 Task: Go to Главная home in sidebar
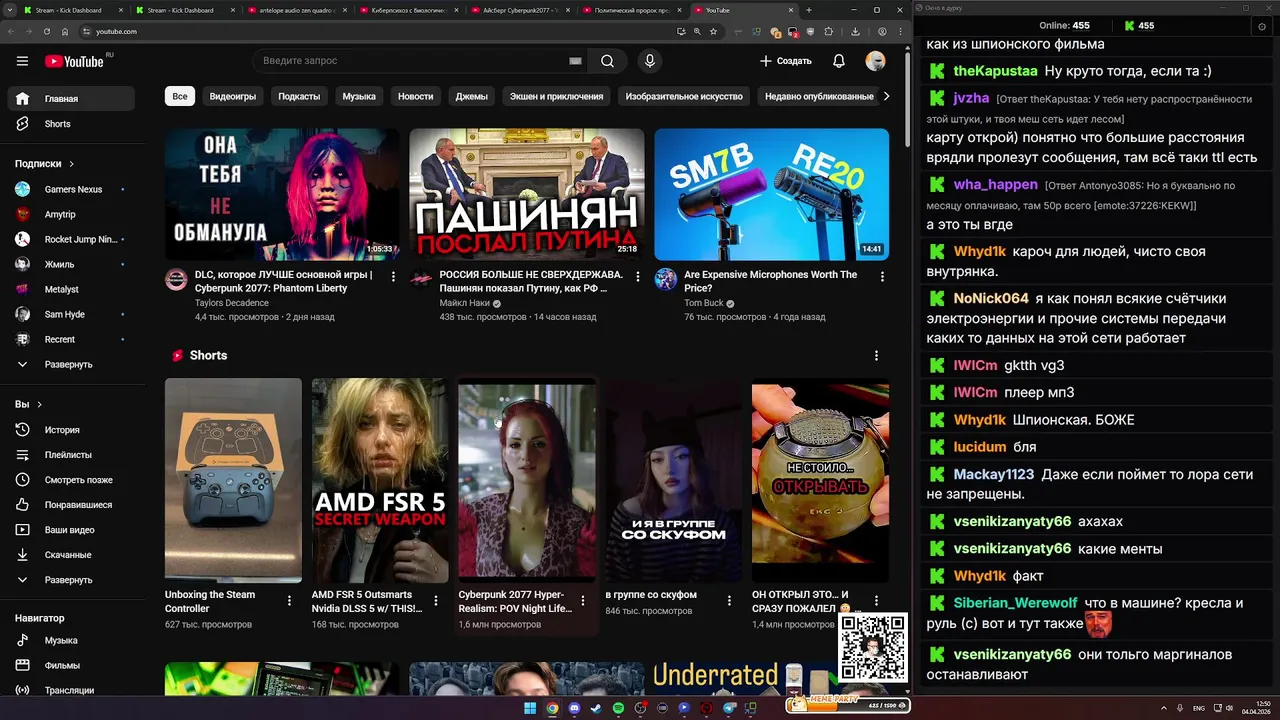[x=70, y=99]
